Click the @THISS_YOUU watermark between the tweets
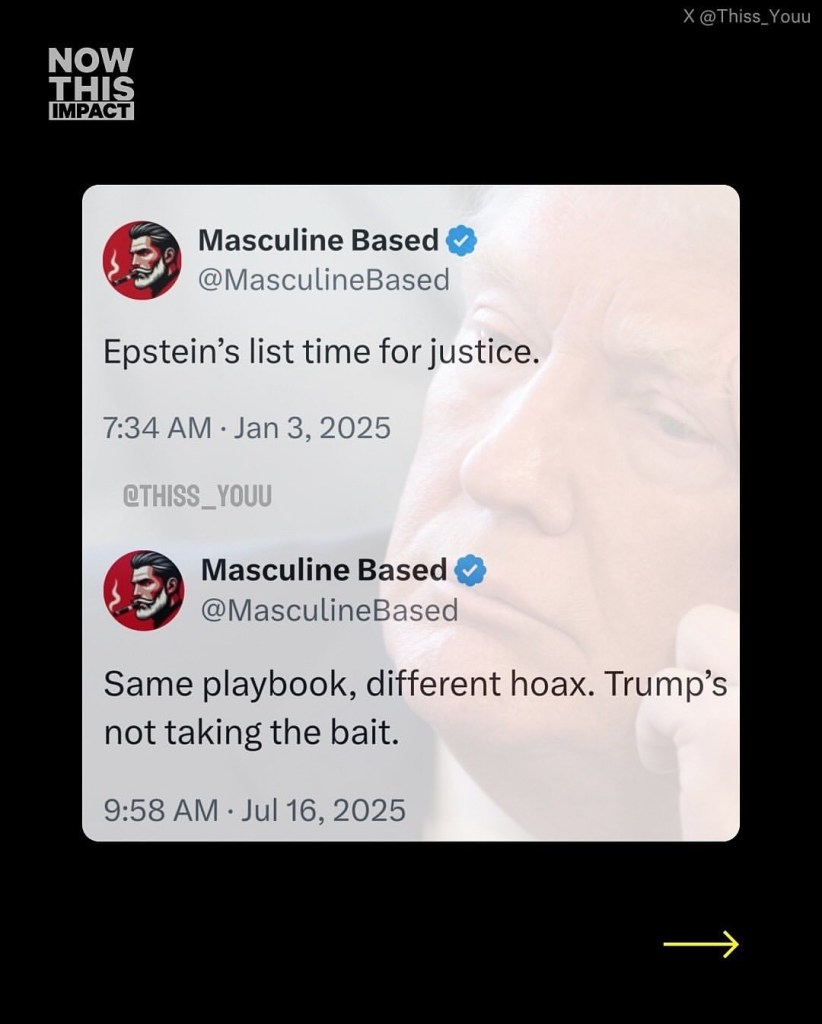The height and width of the screenshot is (1024, 822). (196, 495)
